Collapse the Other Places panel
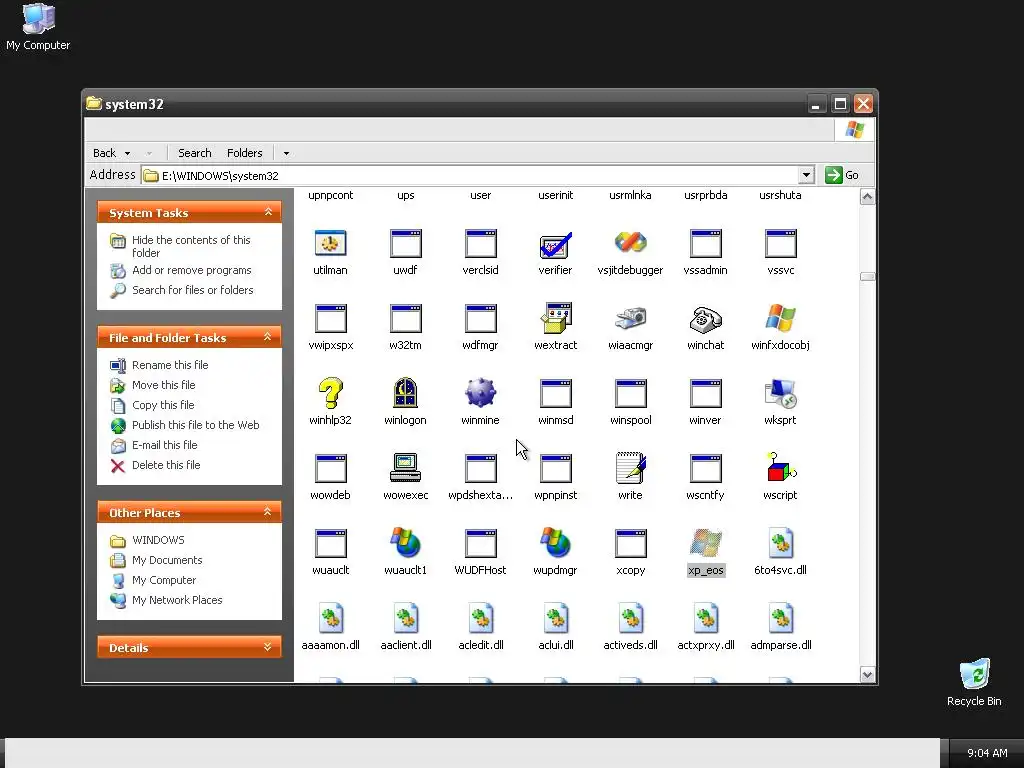The image size is (1024, 768). click(x=268, y=512)
